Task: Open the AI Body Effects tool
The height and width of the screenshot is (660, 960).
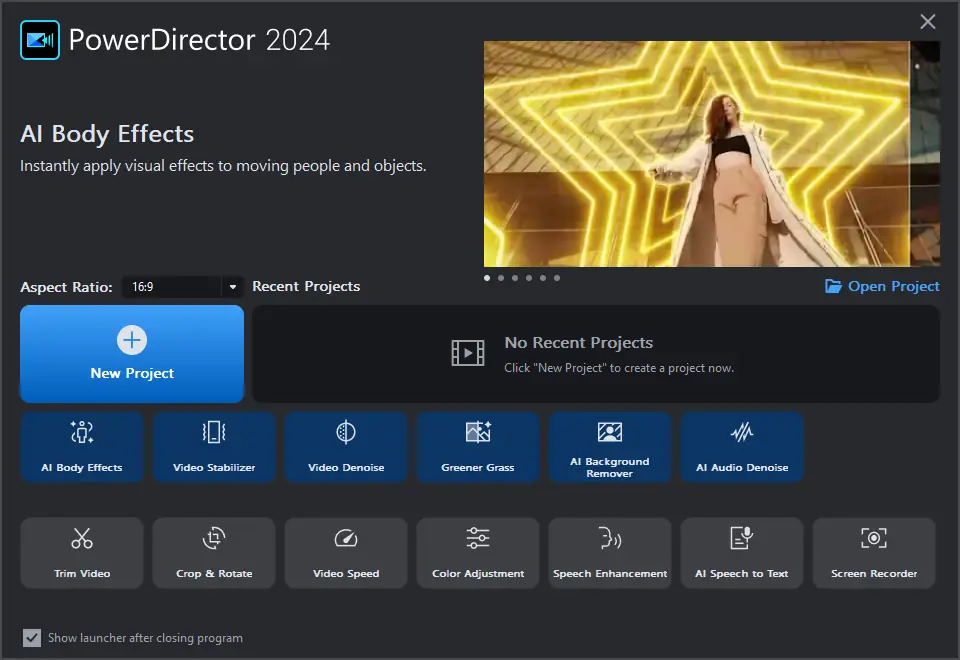Action: click(x=82, y=447)
